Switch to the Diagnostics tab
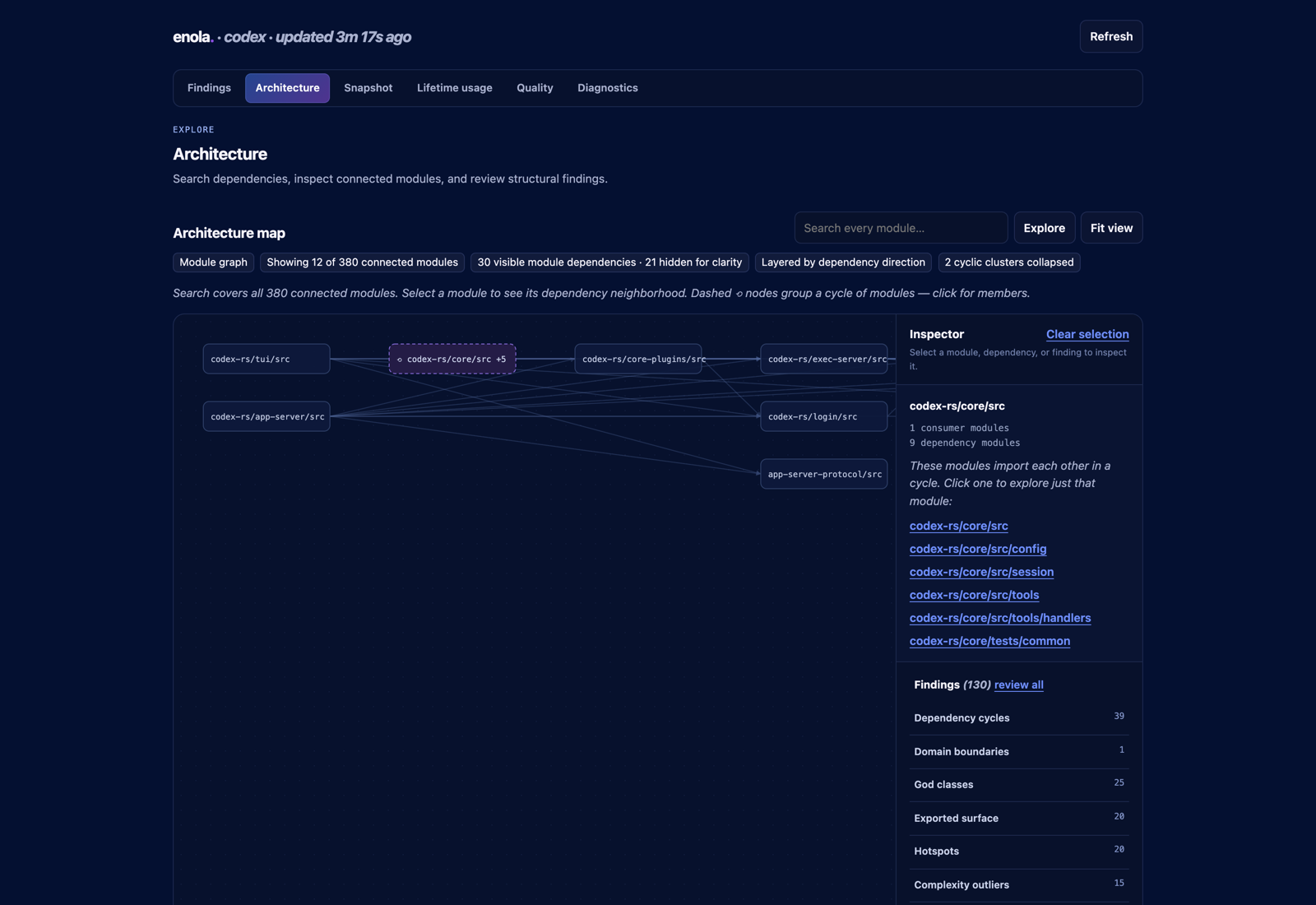Image resolution: width=1316 pixels, height=905 pixels. [607, 88]
